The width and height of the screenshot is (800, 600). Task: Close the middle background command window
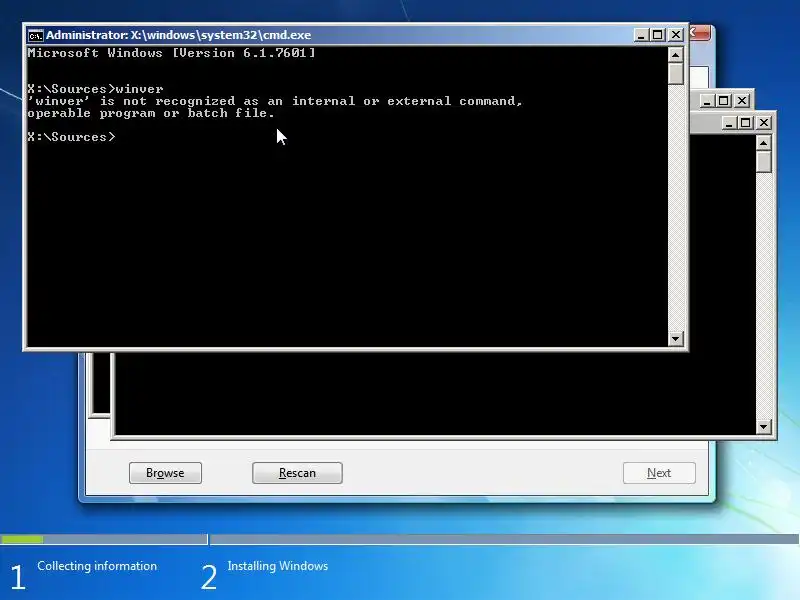pos(741,101)
